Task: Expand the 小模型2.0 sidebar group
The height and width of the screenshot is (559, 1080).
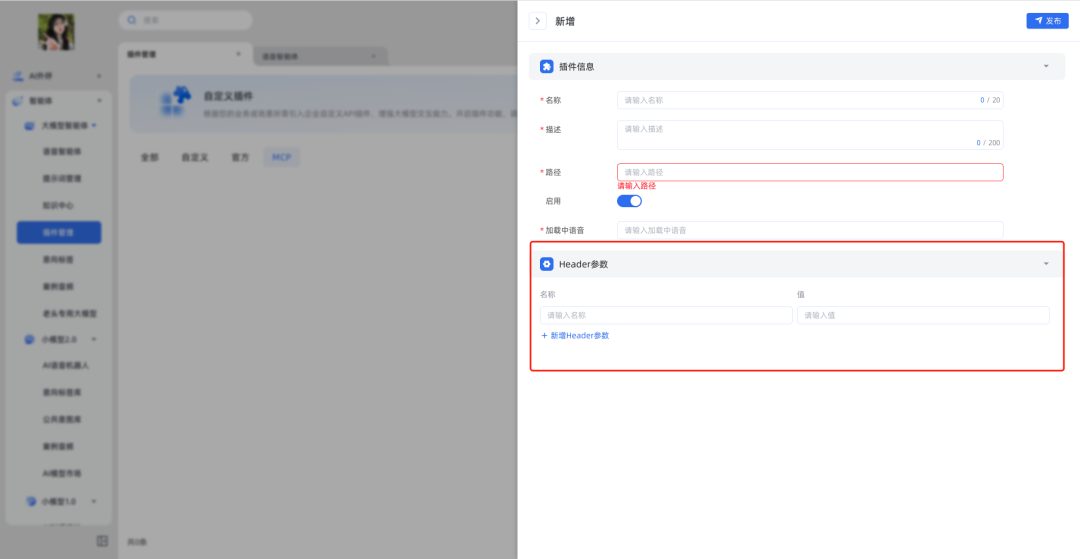Action: click(x=93, y=339)
